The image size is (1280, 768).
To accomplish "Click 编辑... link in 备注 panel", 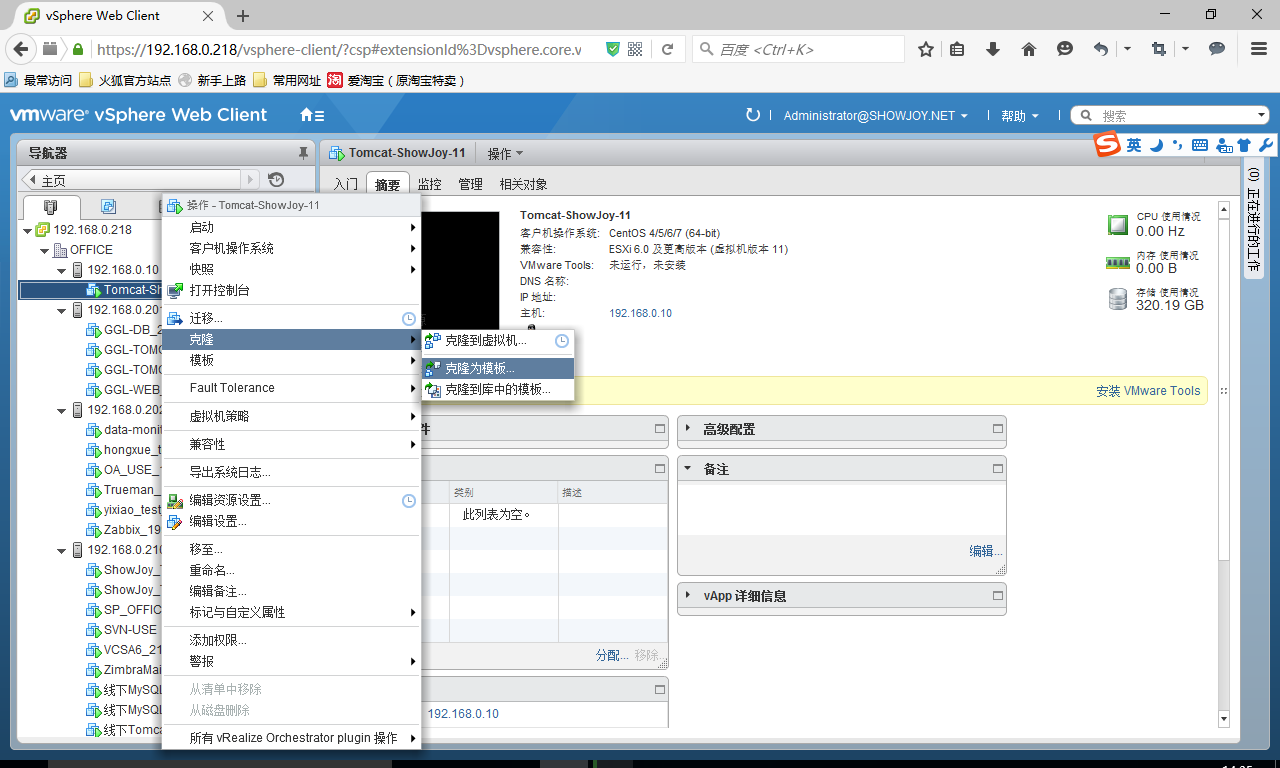I will 985,551.
